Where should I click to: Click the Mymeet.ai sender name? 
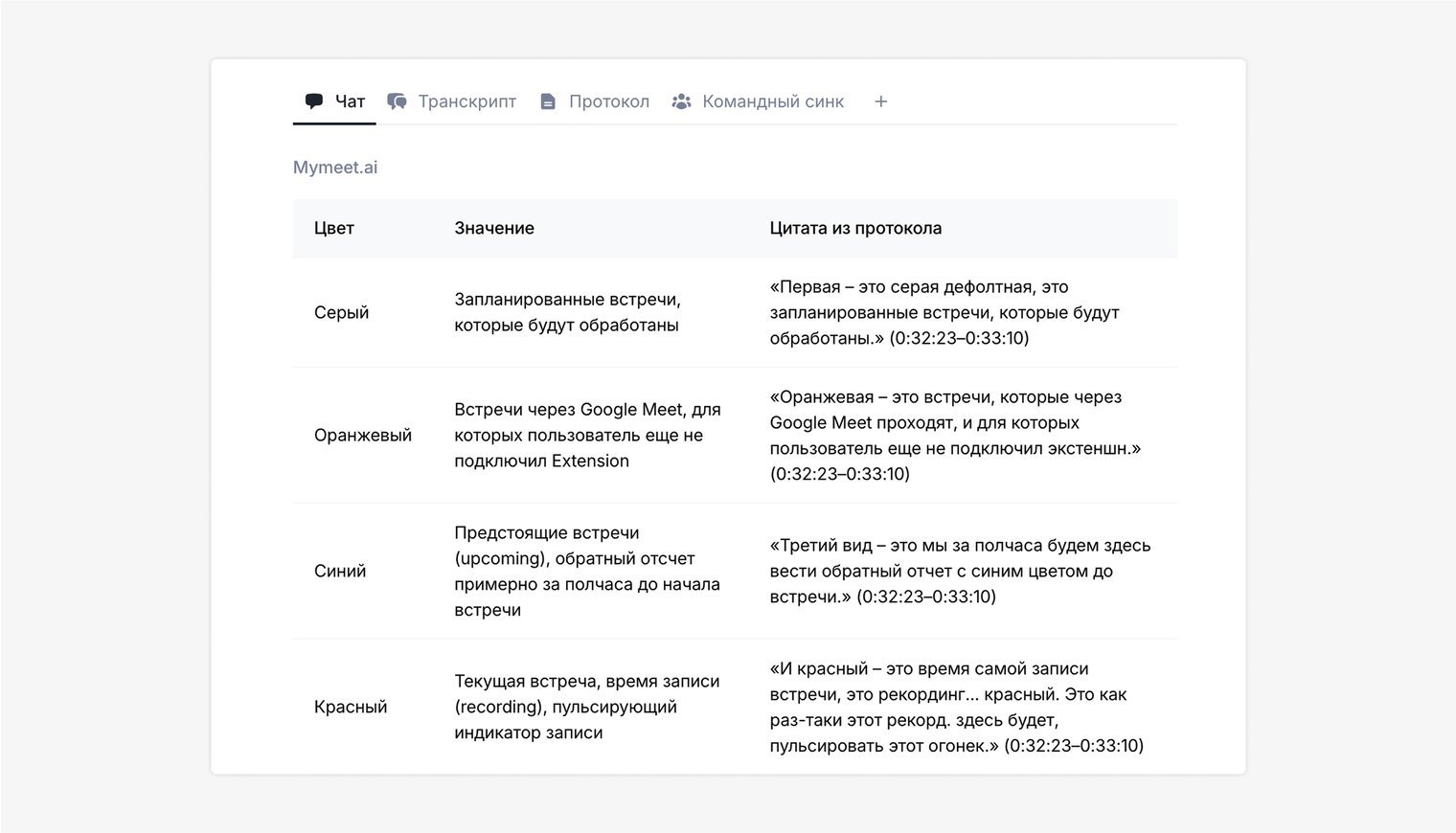[335, 168]
